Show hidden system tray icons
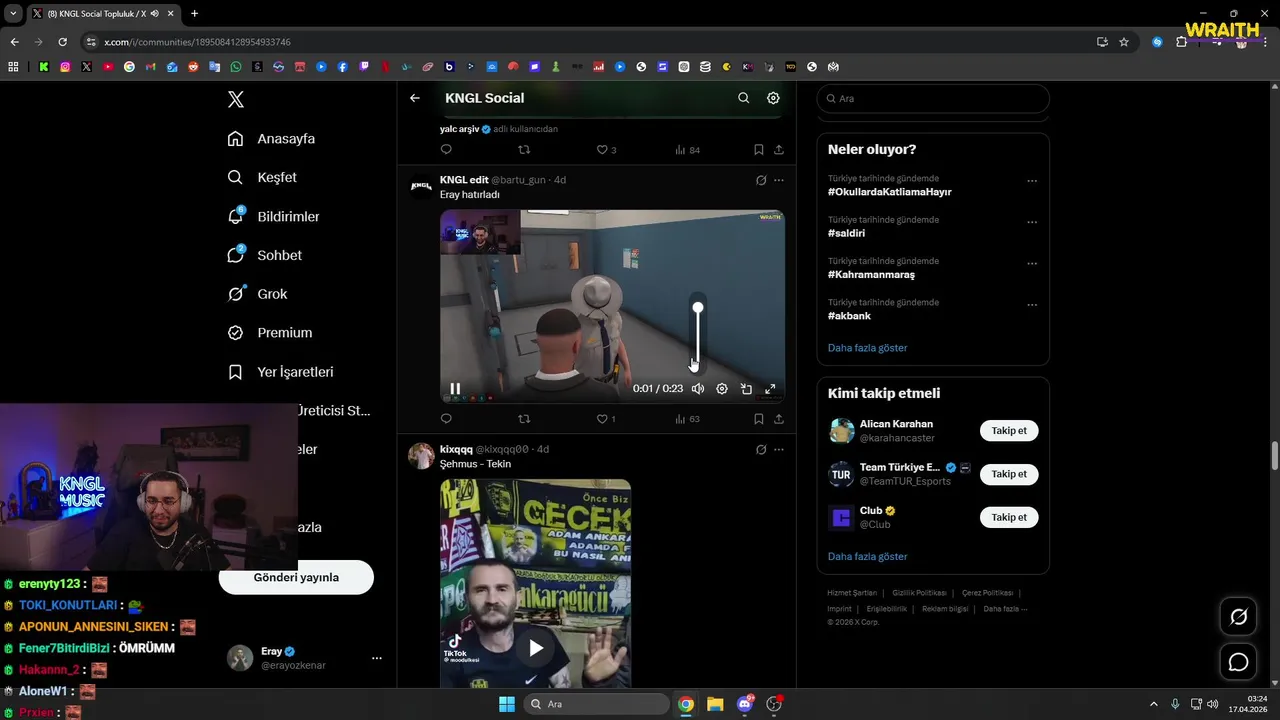 tap(1153, 704)
